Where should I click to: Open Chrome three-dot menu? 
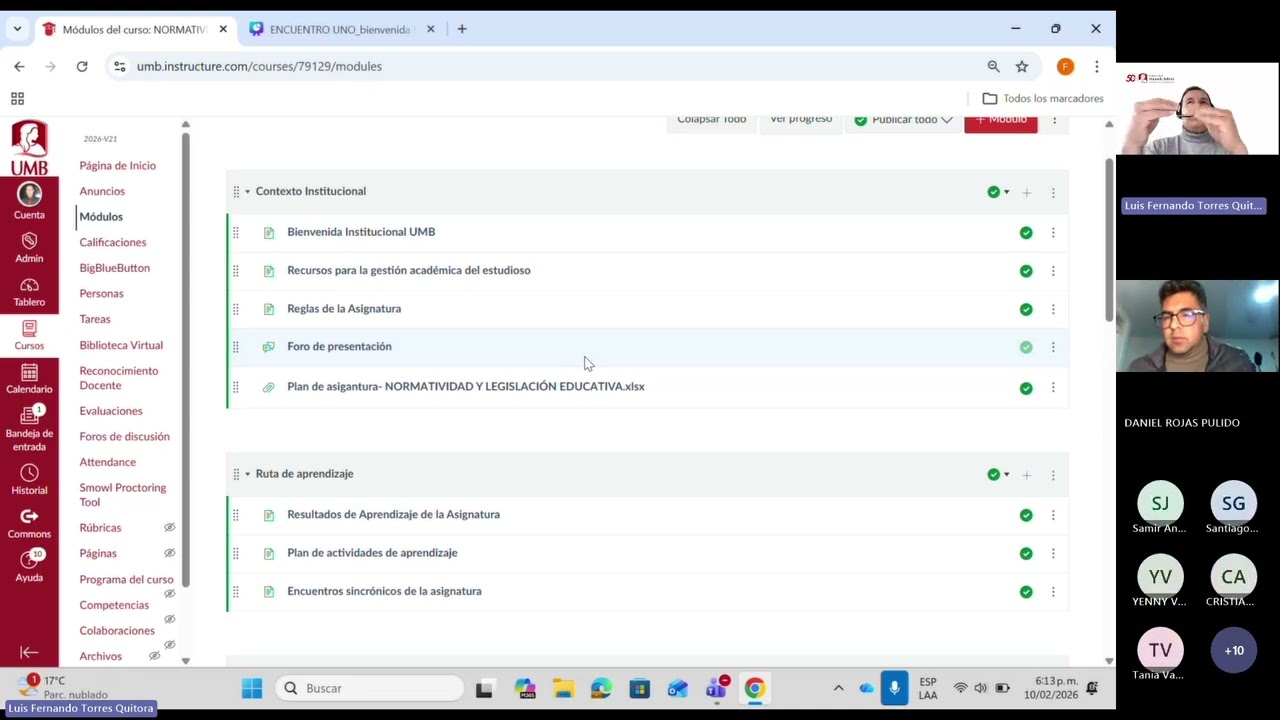tap(1097, 66)
